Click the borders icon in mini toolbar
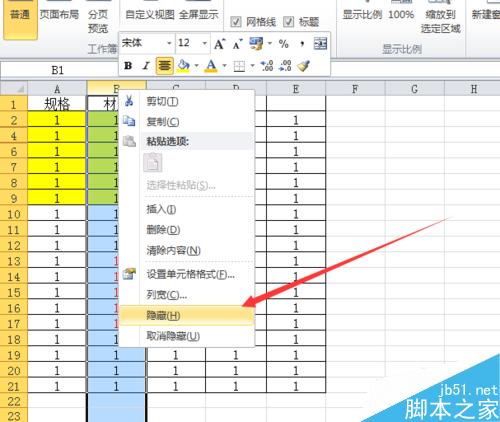 pos(239,66)
